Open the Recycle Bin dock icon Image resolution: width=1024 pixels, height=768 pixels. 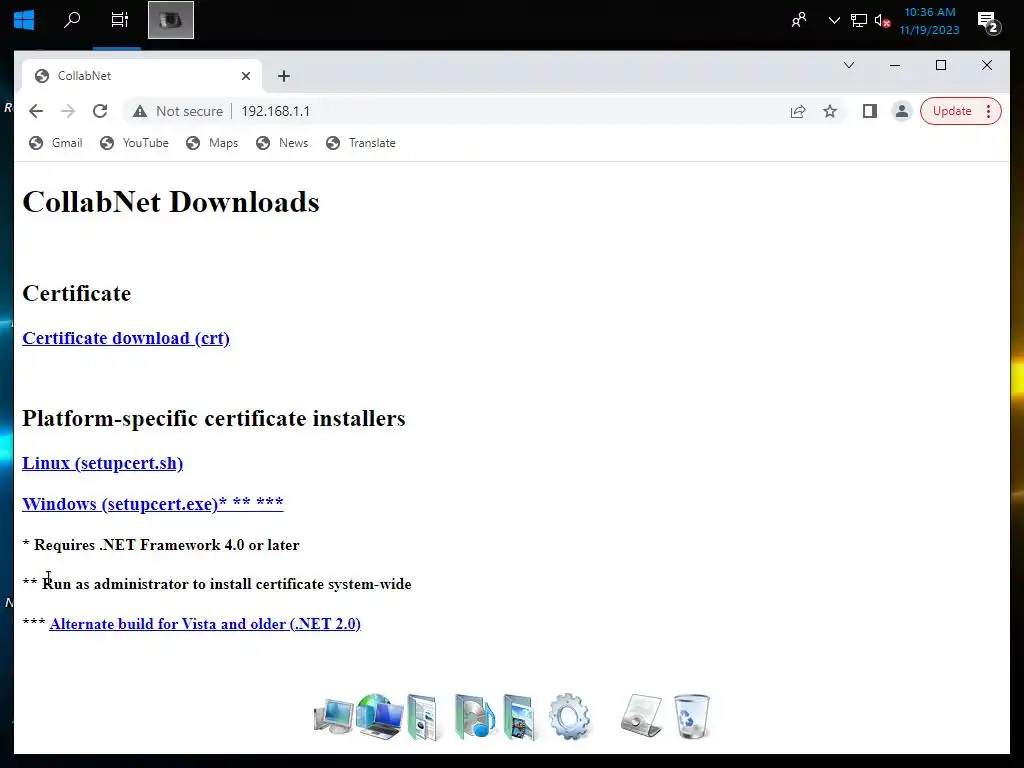click(691, 716)
